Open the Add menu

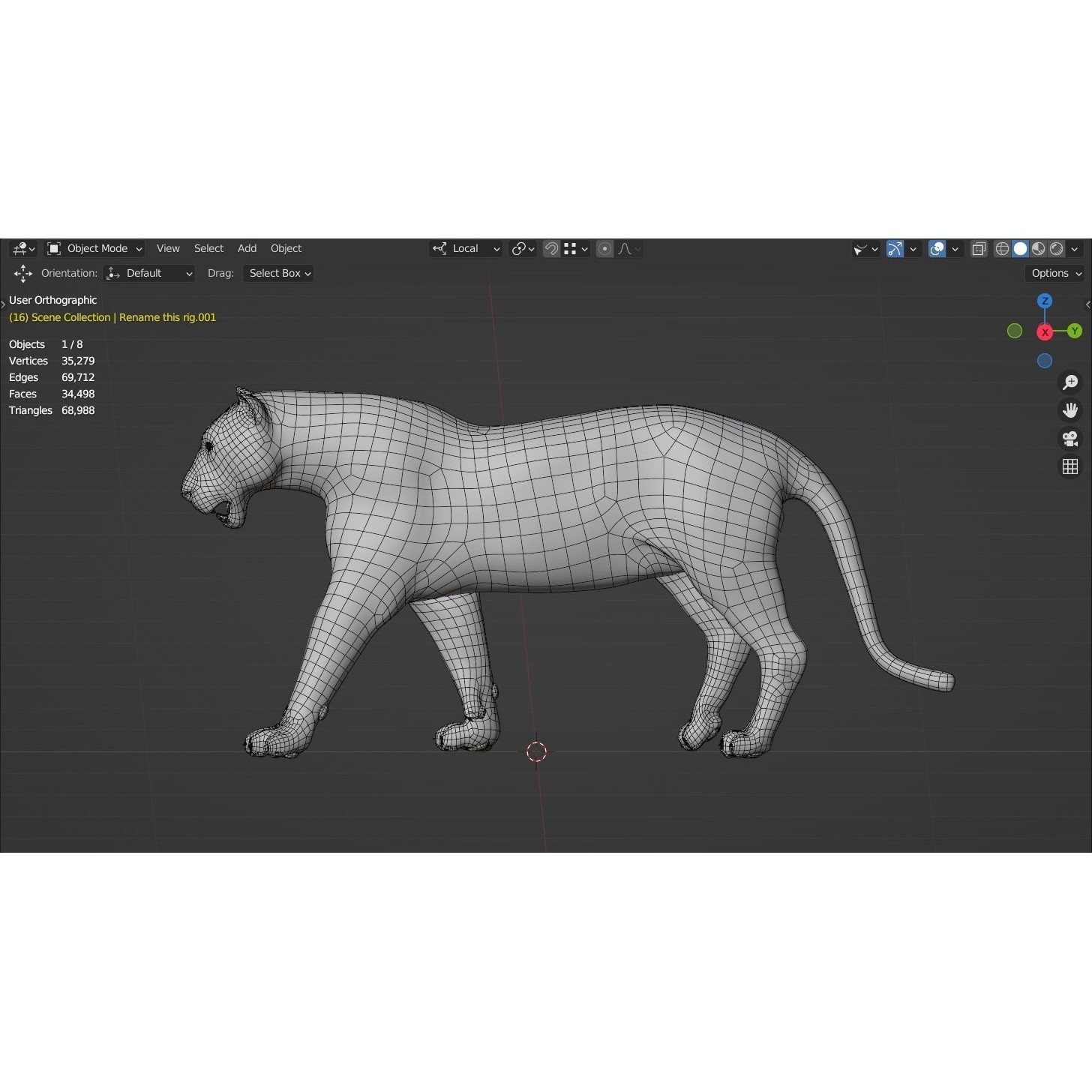click(x=247, y=248)
